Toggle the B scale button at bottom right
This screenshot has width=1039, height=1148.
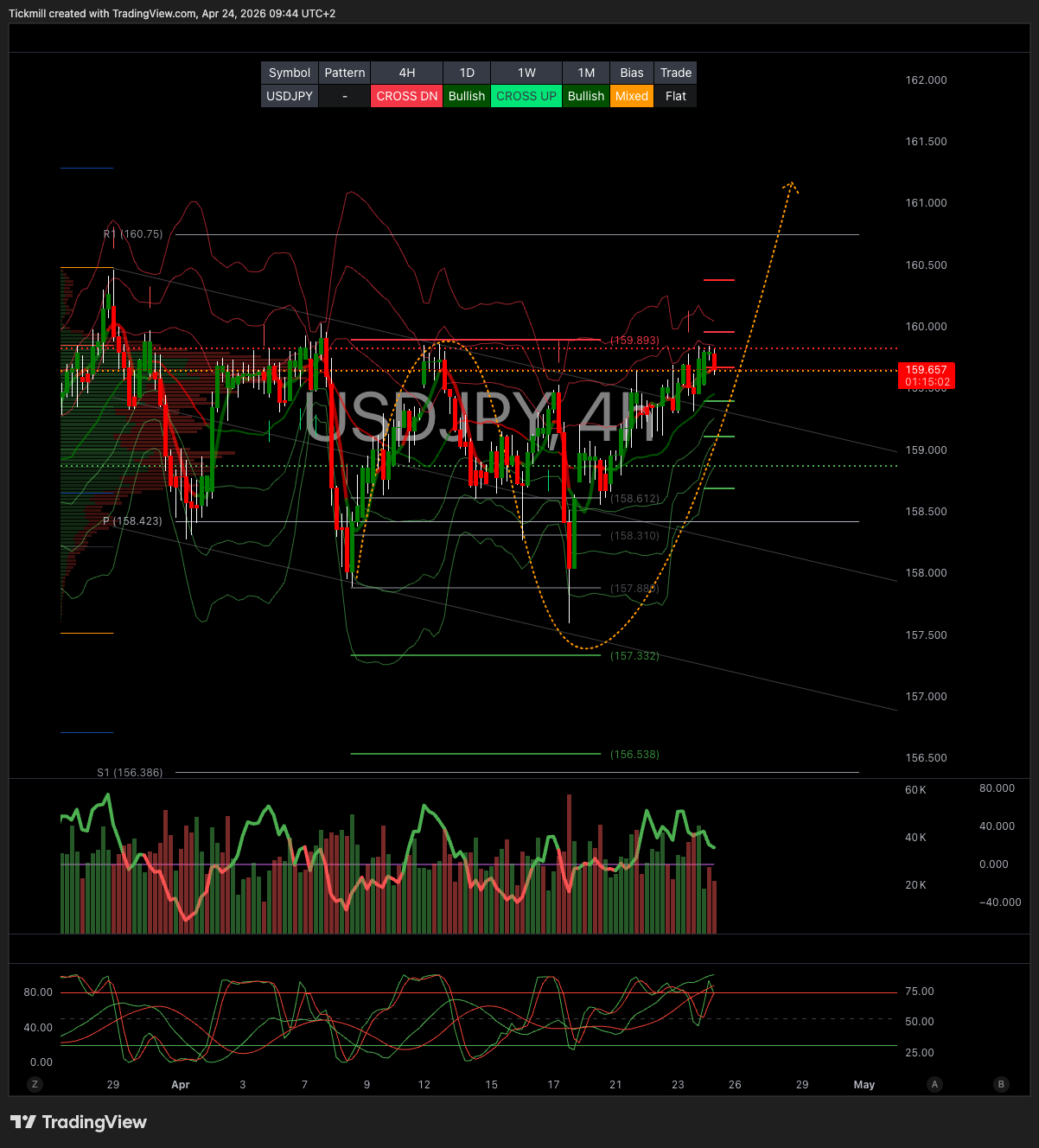tap(1001, 1084)
